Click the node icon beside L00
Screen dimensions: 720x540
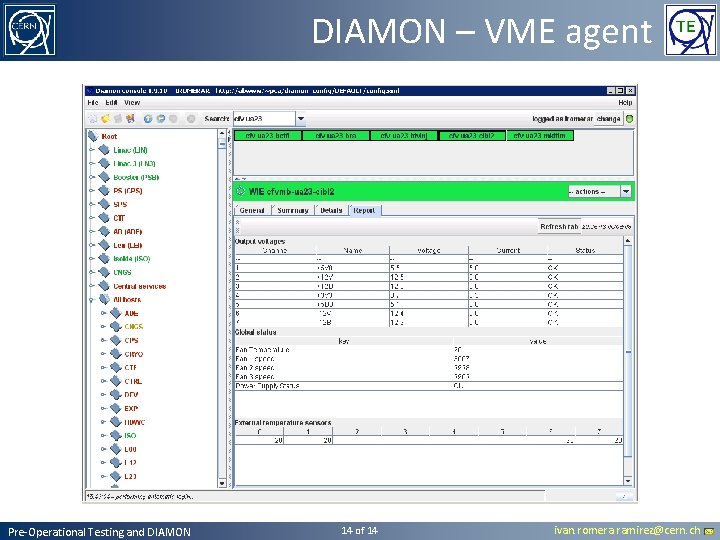tap(115, 449)
